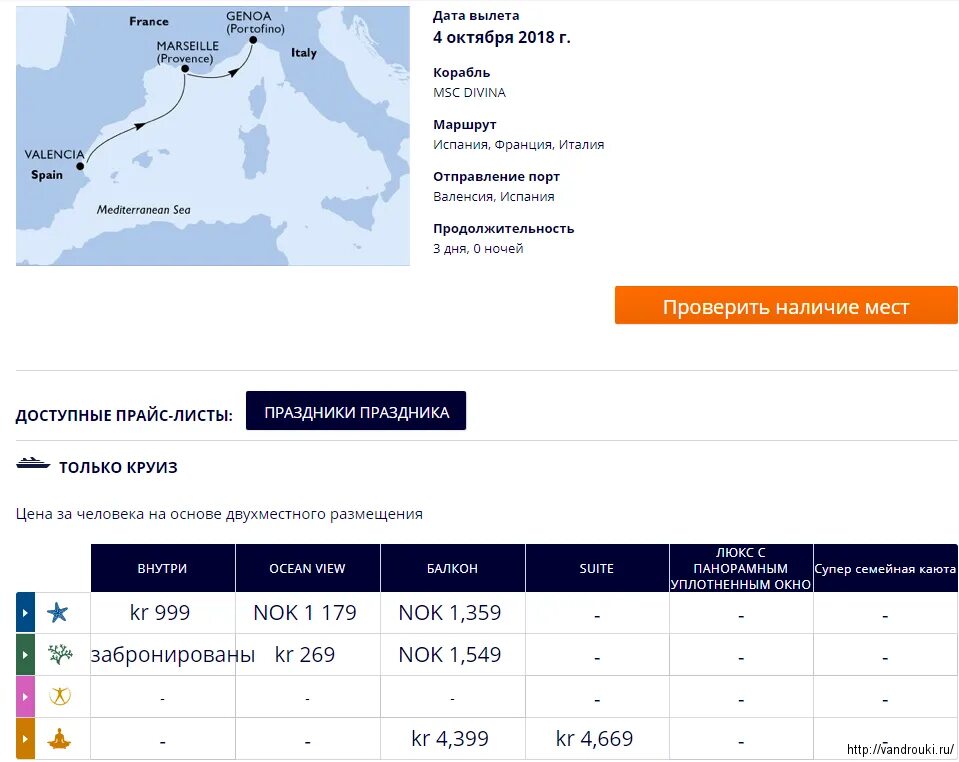The height and width of the screenshot is (762, 959).
Task: Expand the pink wellness row arrow
Action: click(x=25, y=697)
